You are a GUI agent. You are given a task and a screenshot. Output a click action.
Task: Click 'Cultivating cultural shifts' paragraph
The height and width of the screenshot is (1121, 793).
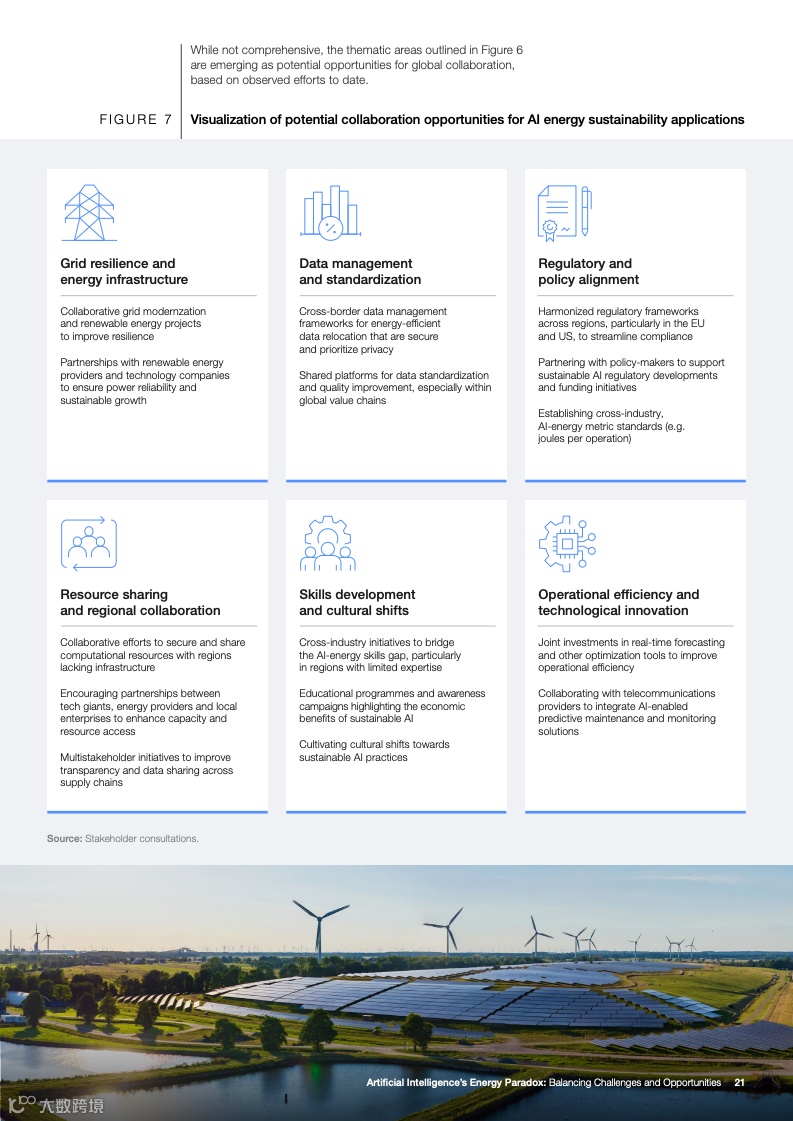(375, 751)
